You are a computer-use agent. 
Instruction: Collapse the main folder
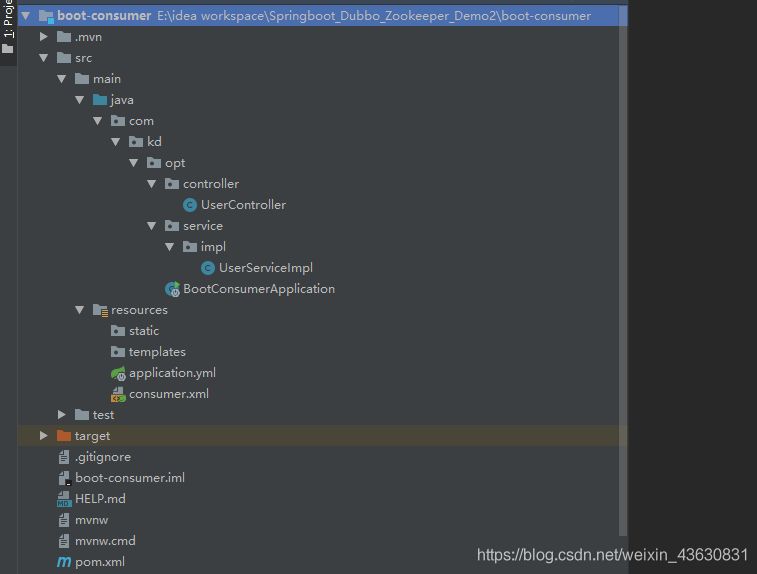[x=61, y=79]
